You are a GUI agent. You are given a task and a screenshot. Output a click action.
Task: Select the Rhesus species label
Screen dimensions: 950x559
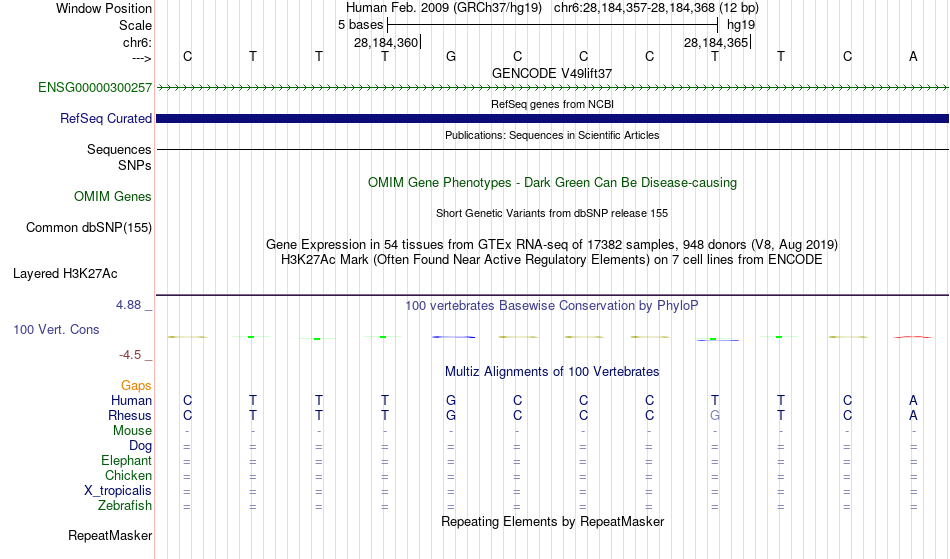130,415
